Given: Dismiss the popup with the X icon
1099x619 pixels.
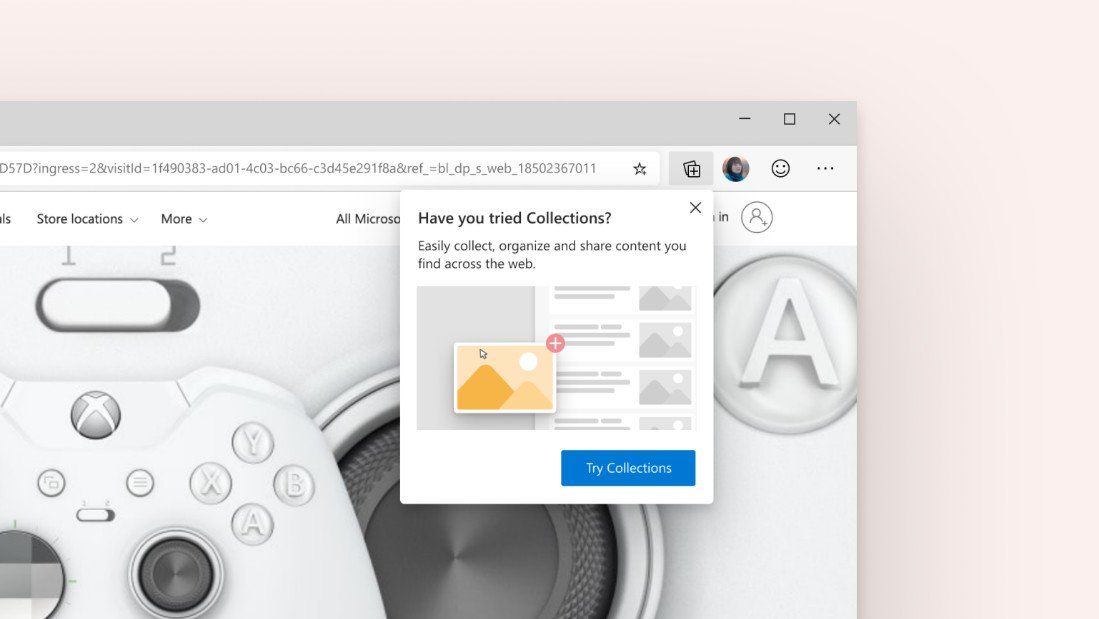Looking at the screenshot, I should tap(695, 208).
